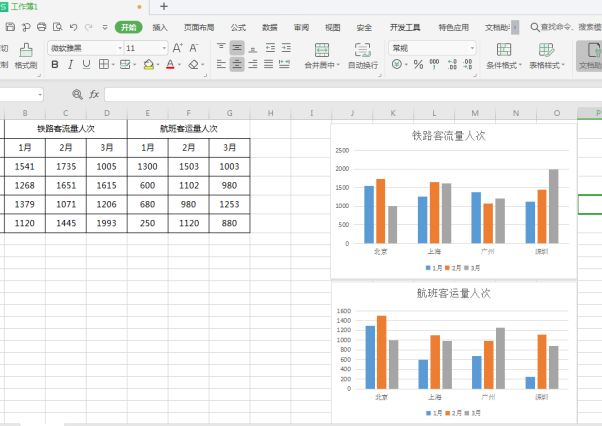Viewport: 602px width, 426px height.
Task: Open Print Preview icon
Action: pos(58,27)
